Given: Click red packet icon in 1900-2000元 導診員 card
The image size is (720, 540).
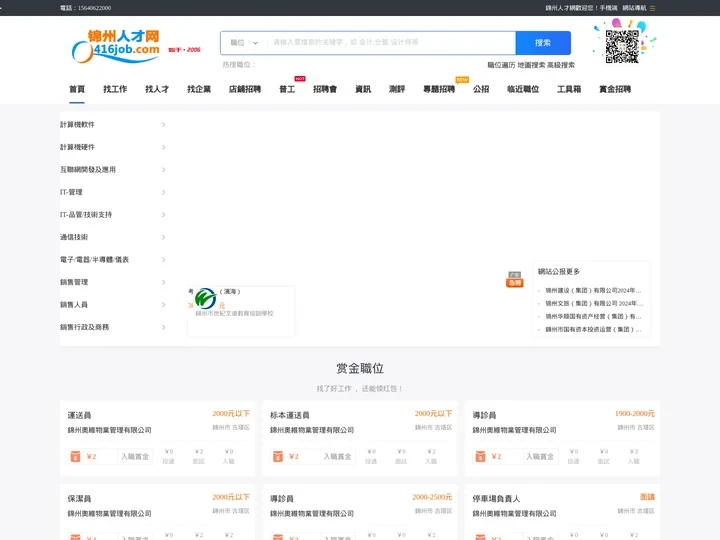Looking at the screenshot, I should click(x=480, y=456).
